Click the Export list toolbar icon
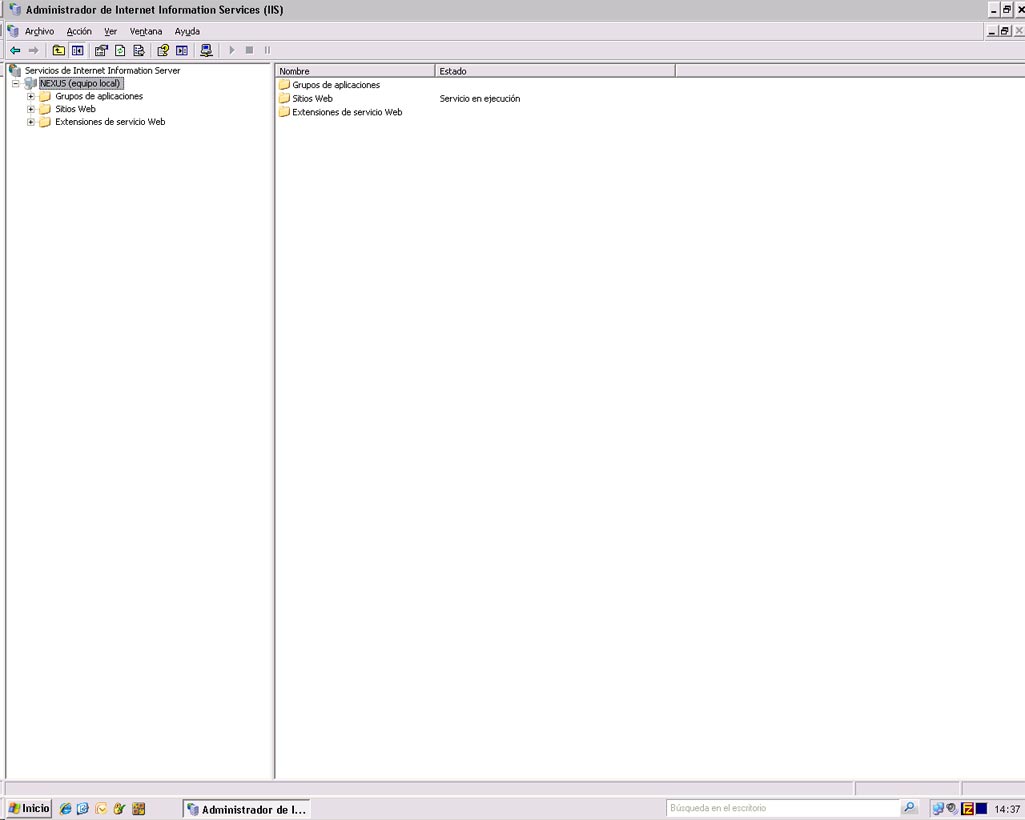The height and width of the screenshot is (820, 1025). pyautogui.click(x=139, y=50)
